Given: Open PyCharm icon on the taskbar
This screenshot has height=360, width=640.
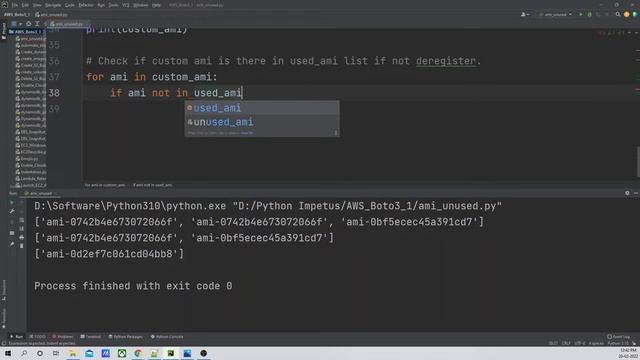Looking at the screenshot, I should coord(171,353).
